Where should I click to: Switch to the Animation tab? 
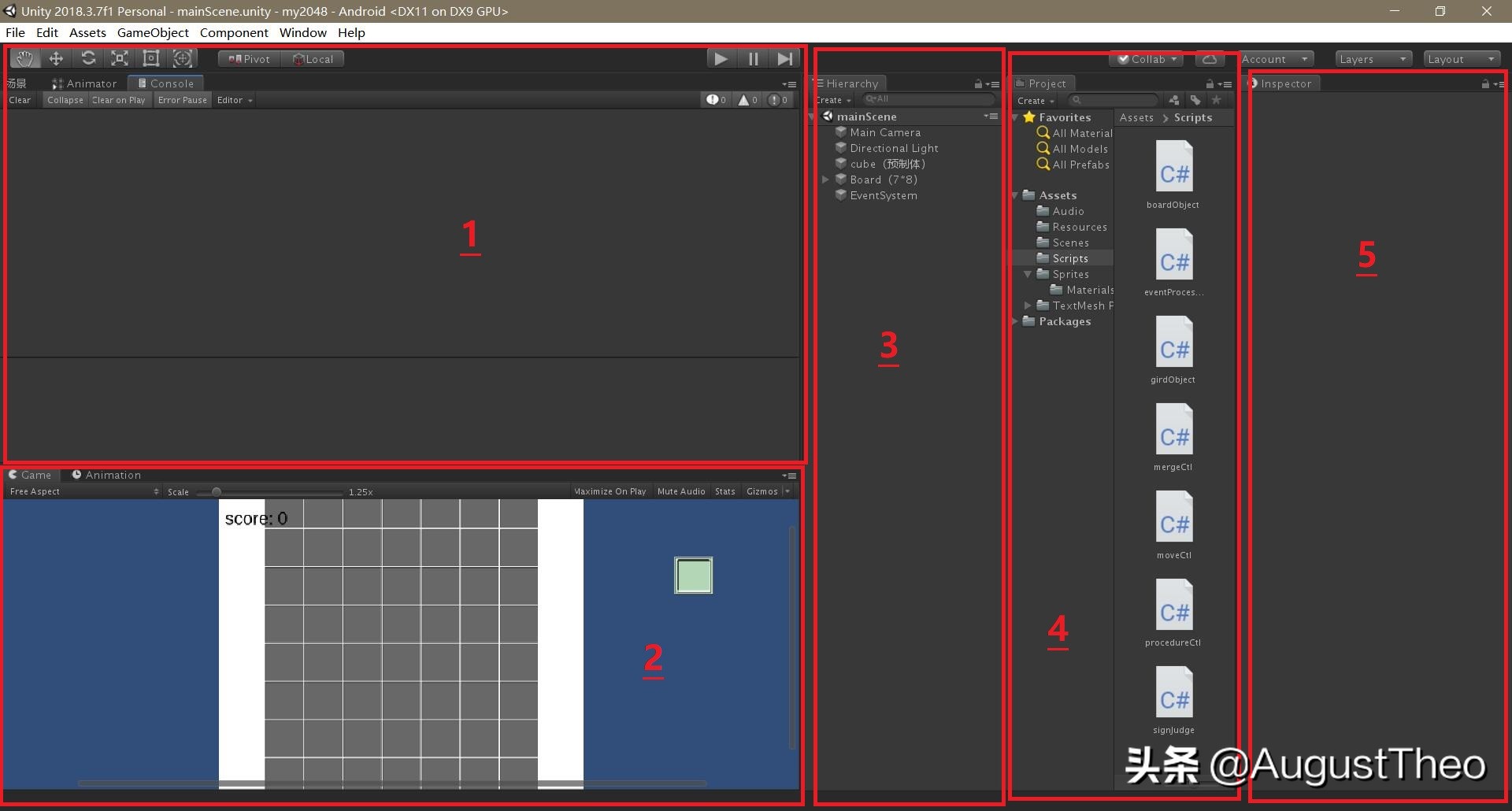coord(106,475)
